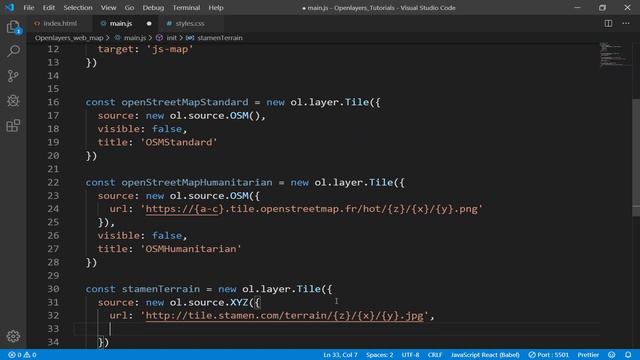The image size is (640, 360).
Task: Open the Debug view bug icon
Action: click(13, 100)
